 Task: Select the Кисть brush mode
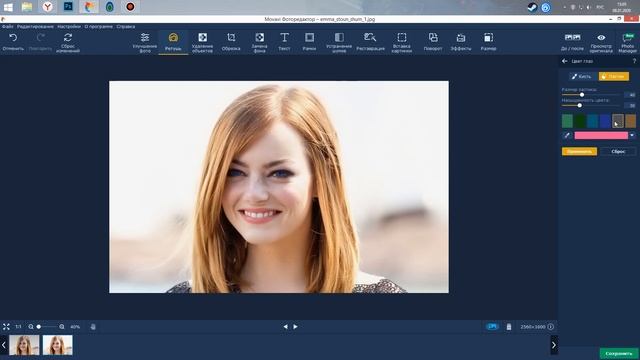582,76
